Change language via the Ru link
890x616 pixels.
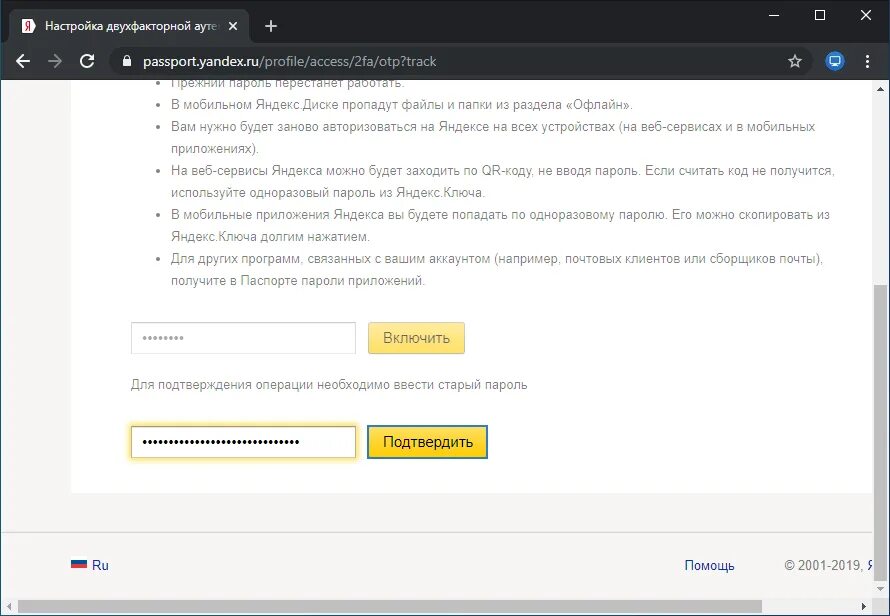pyautogui.click(x=100, y=565)
